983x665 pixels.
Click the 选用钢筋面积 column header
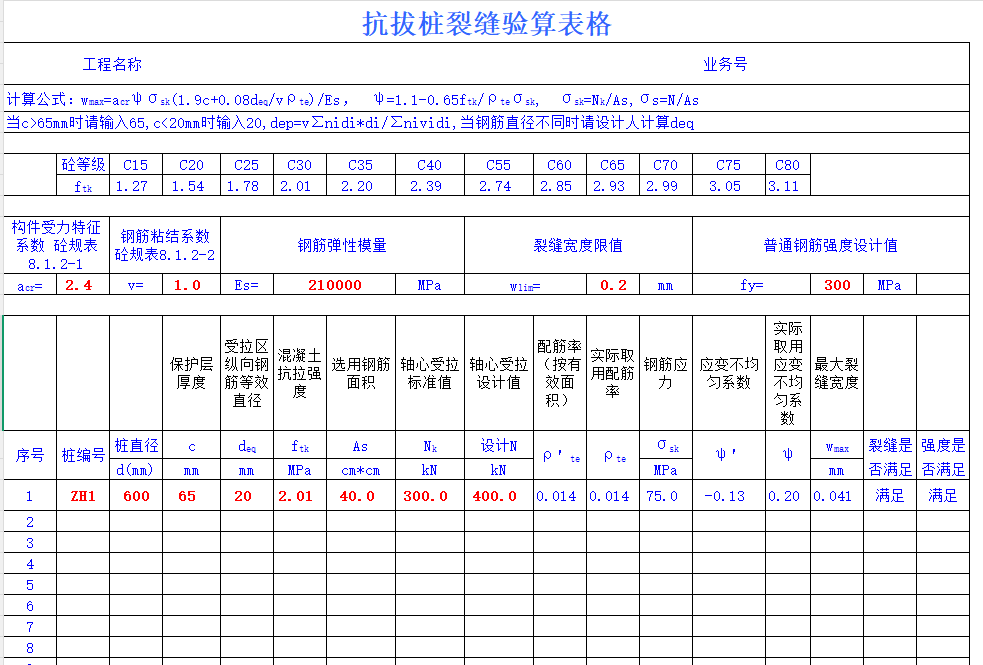(360, 373)
